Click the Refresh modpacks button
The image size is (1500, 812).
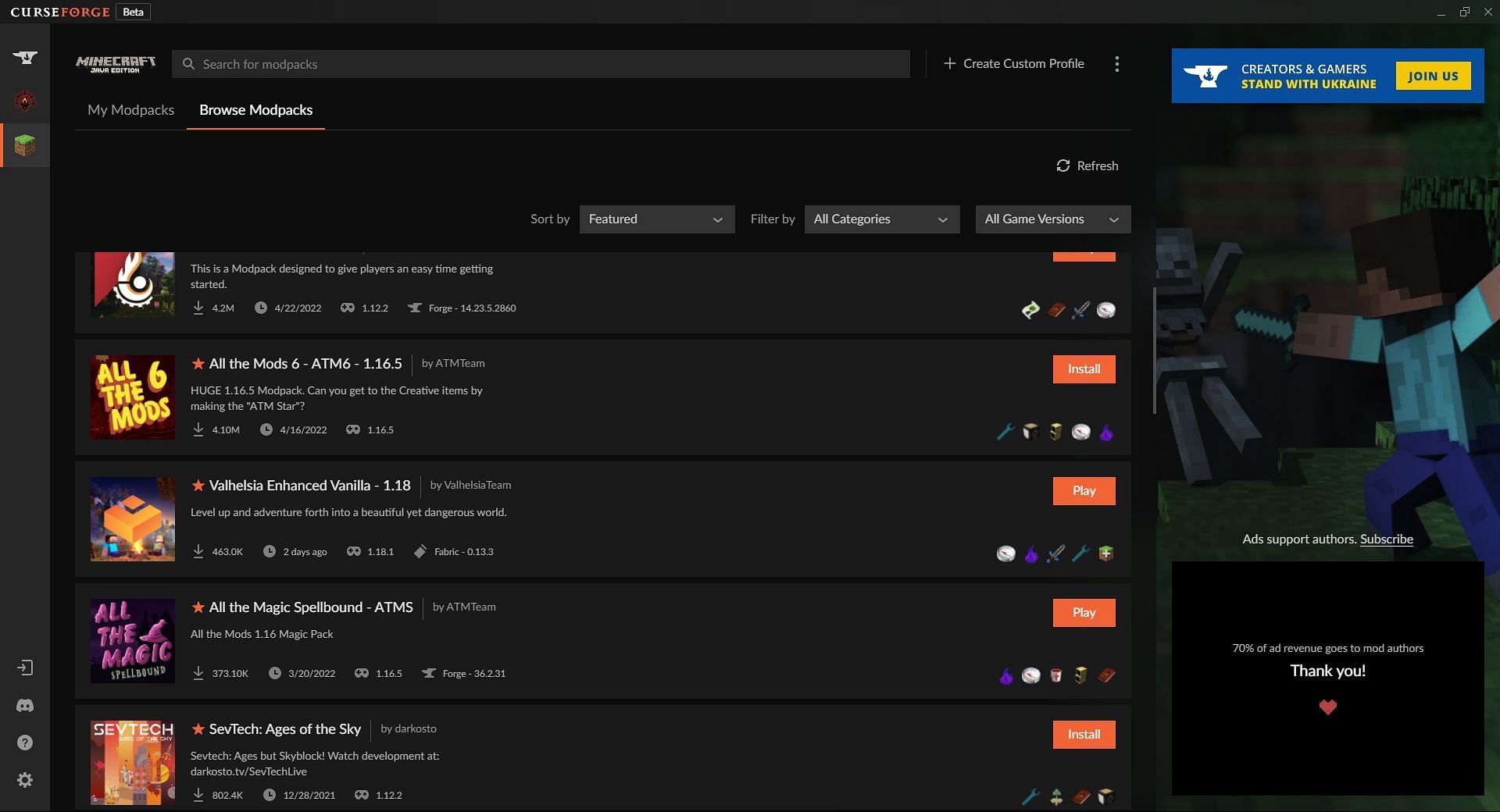[x=1087, y=166]
